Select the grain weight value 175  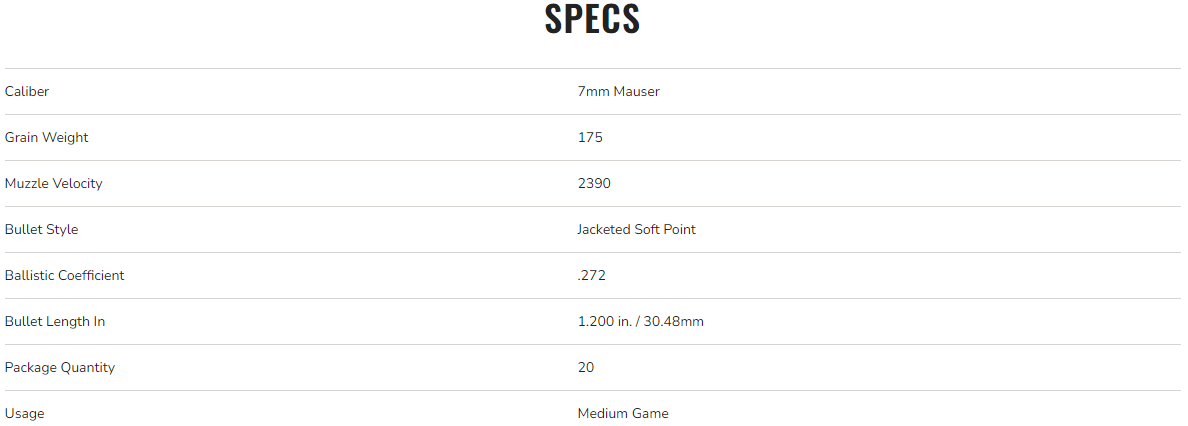pos(590,137)
